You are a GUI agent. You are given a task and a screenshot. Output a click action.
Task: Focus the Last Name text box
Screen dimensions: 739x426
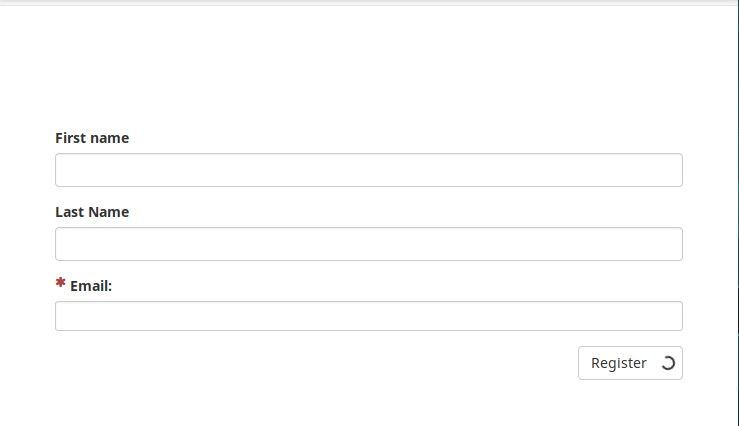[368, 244]
